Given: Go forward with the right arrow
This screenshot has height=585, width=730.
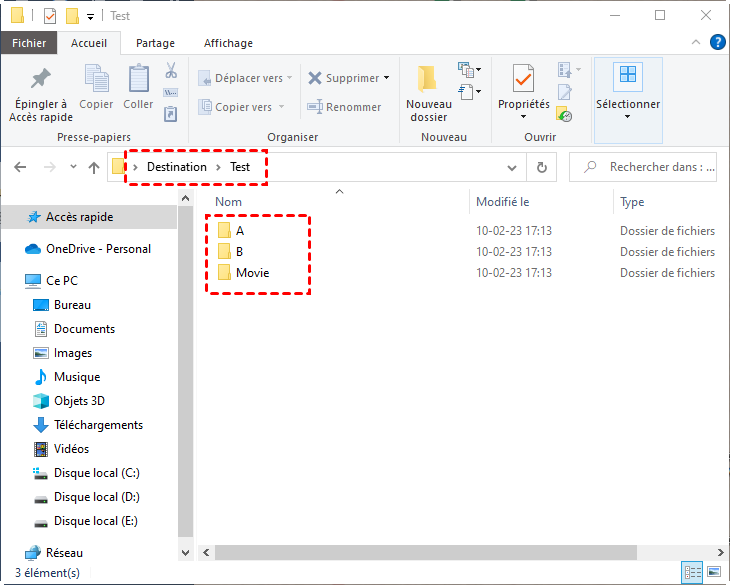Looking at the screenshot, I should [49, 167].
